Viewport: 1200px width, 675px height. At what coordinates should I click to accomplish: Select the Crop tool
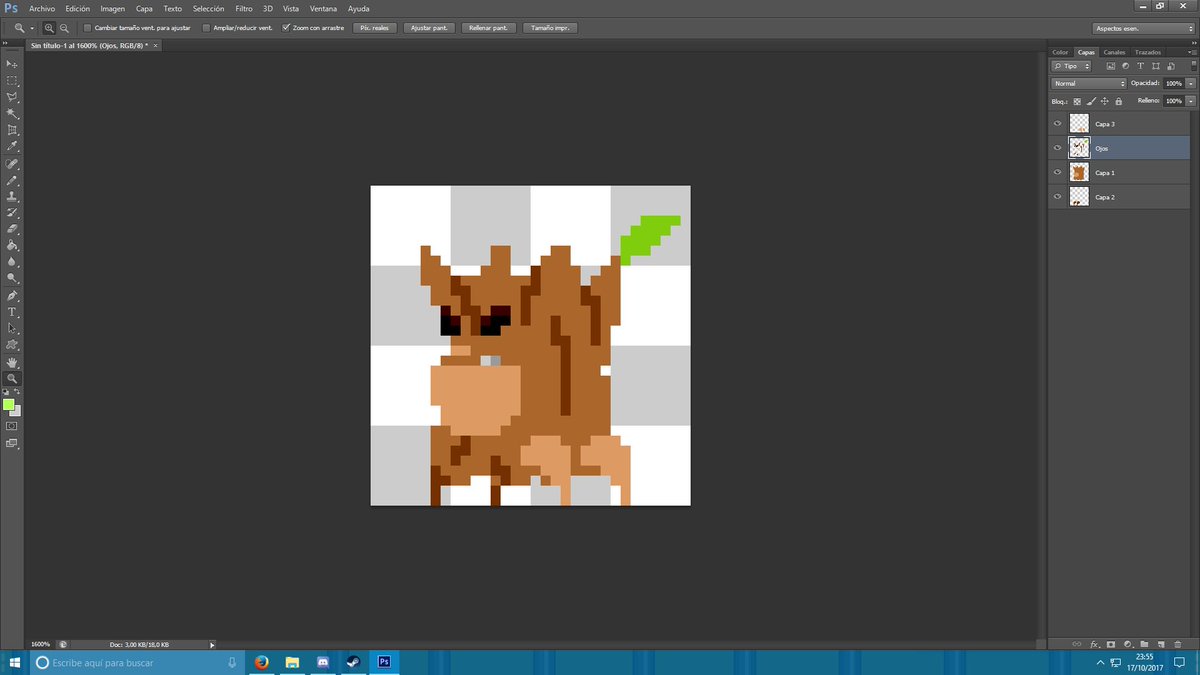[x=12, y=130]
